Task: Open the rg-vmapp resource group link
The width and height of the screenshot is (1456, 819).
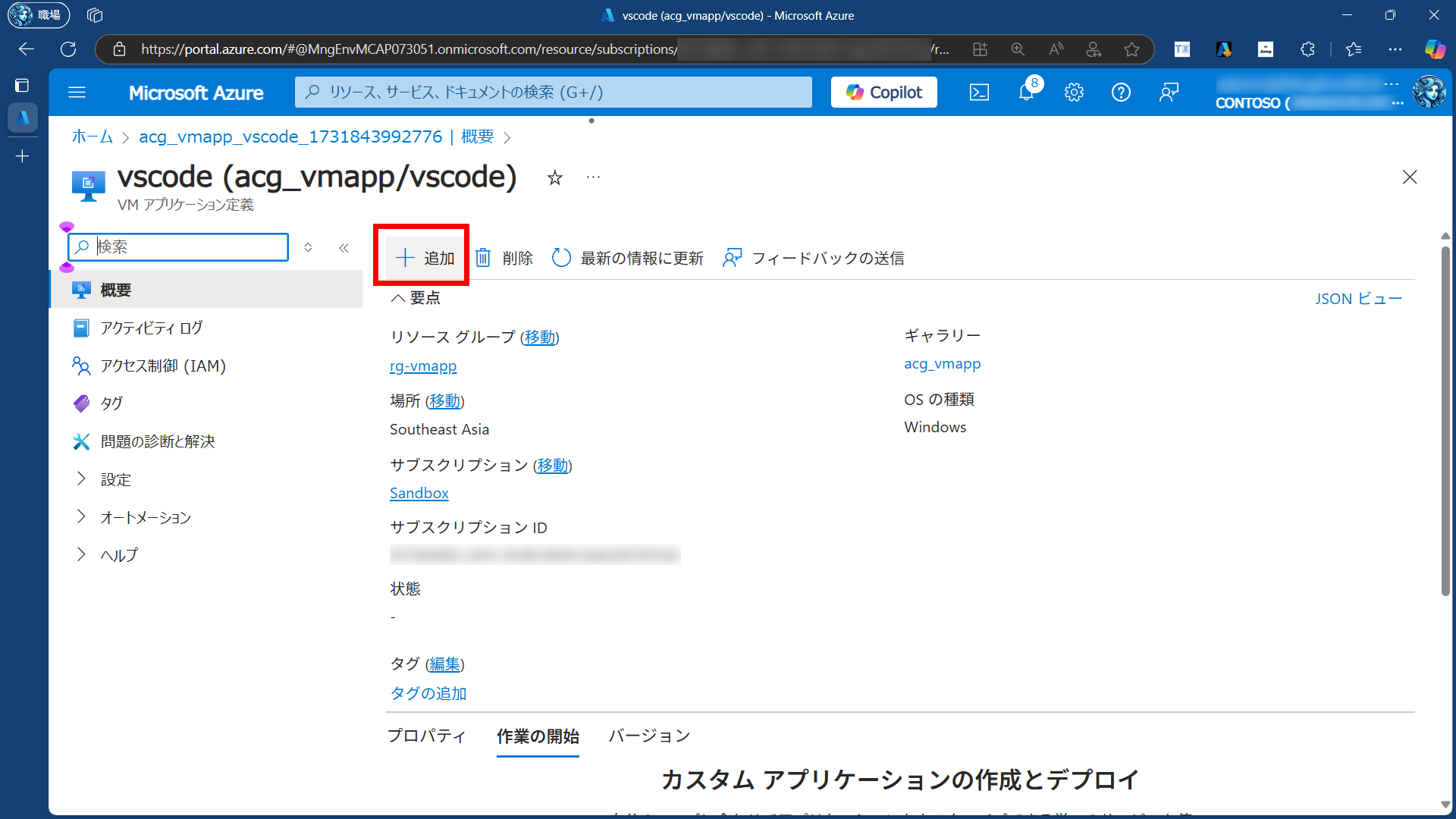Action: 423,366
